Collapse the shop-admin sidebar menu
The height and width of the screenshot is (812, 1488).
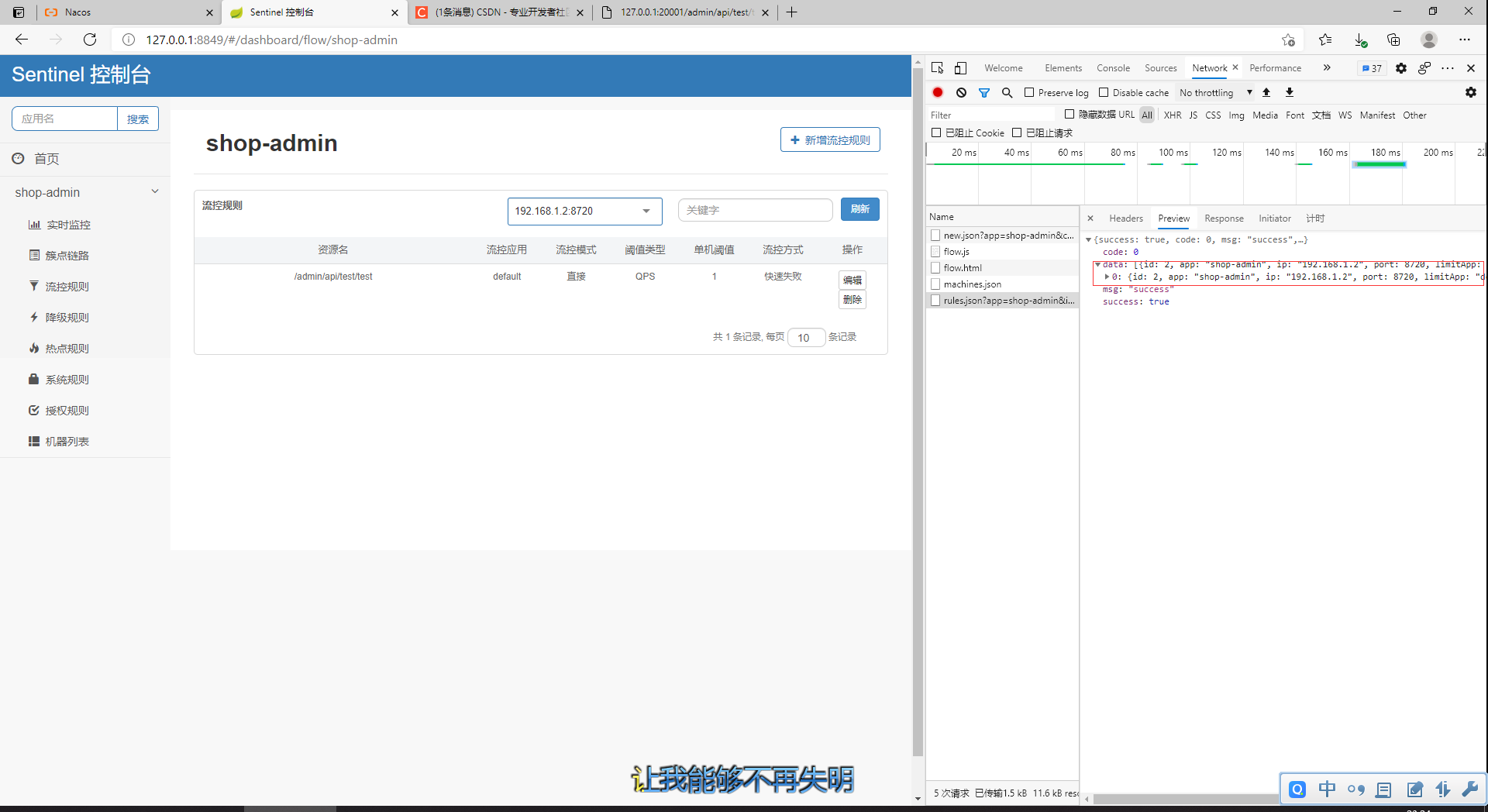coord(85,192)
